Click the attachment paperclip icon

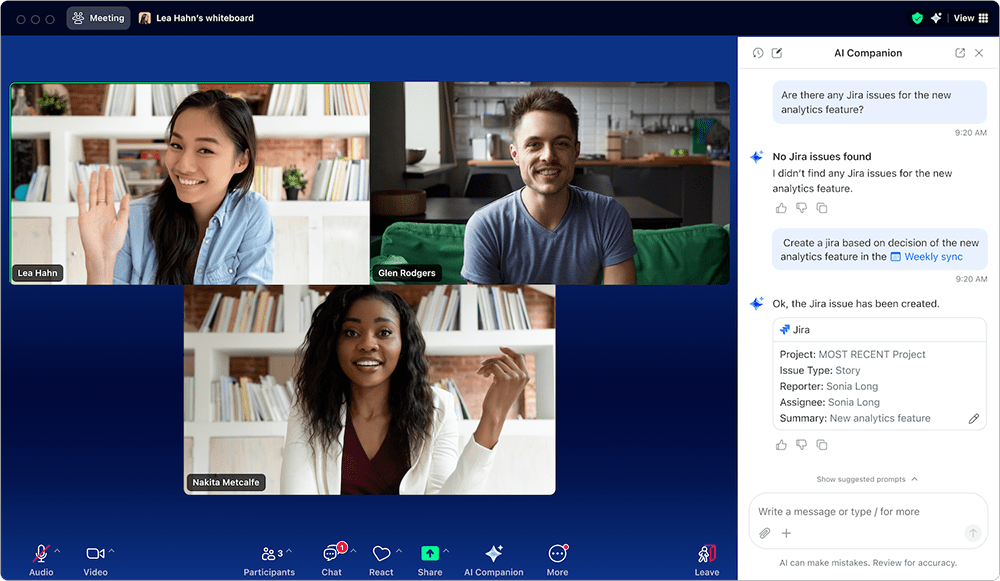(765, 533)
